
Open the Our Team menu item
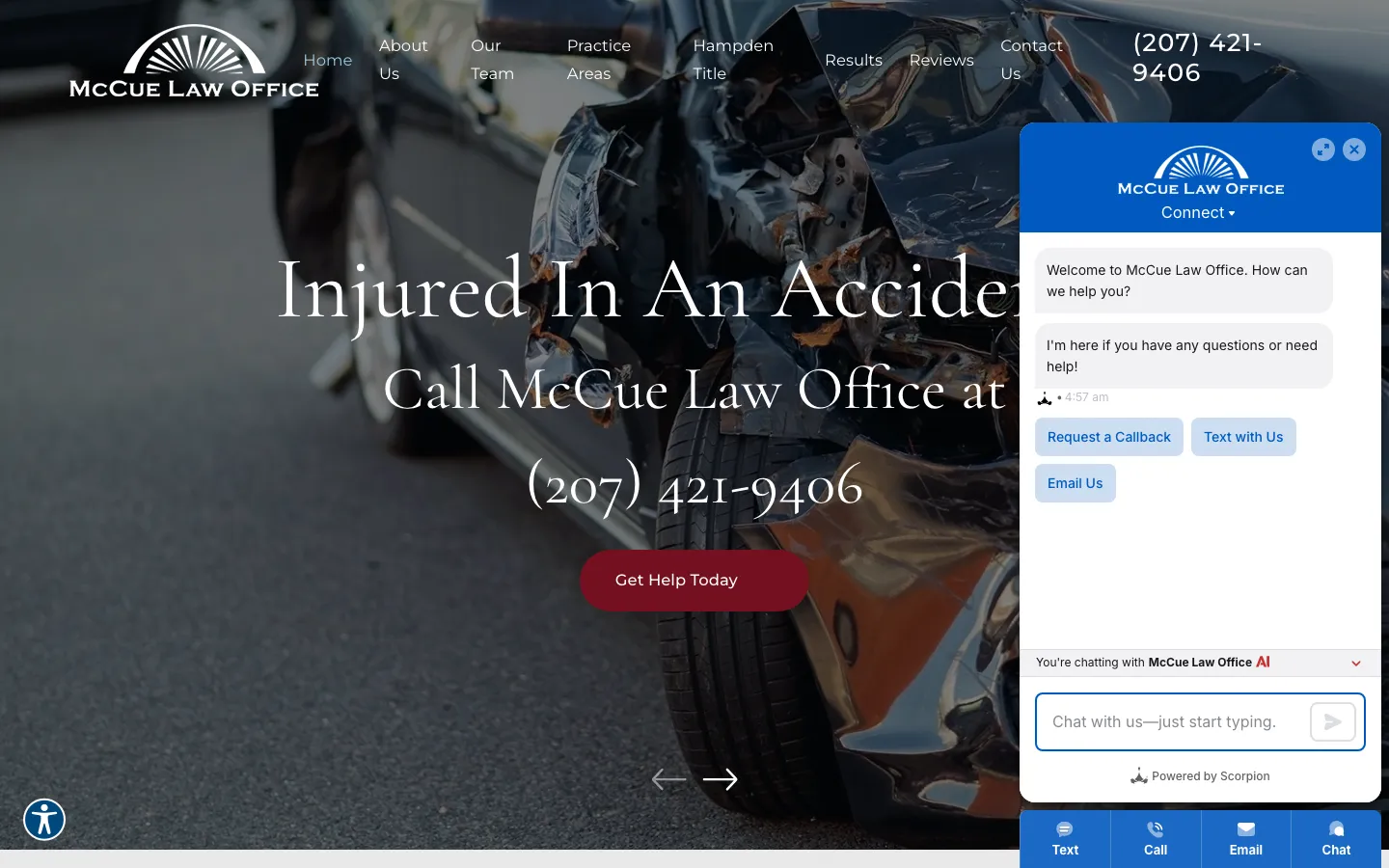tap(492, 60)
